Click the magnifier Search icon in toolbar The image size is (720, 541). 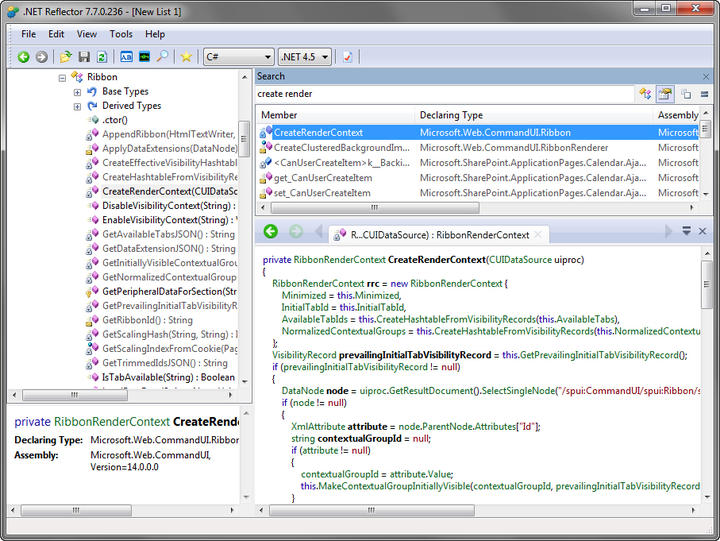(x=162, y=57)
